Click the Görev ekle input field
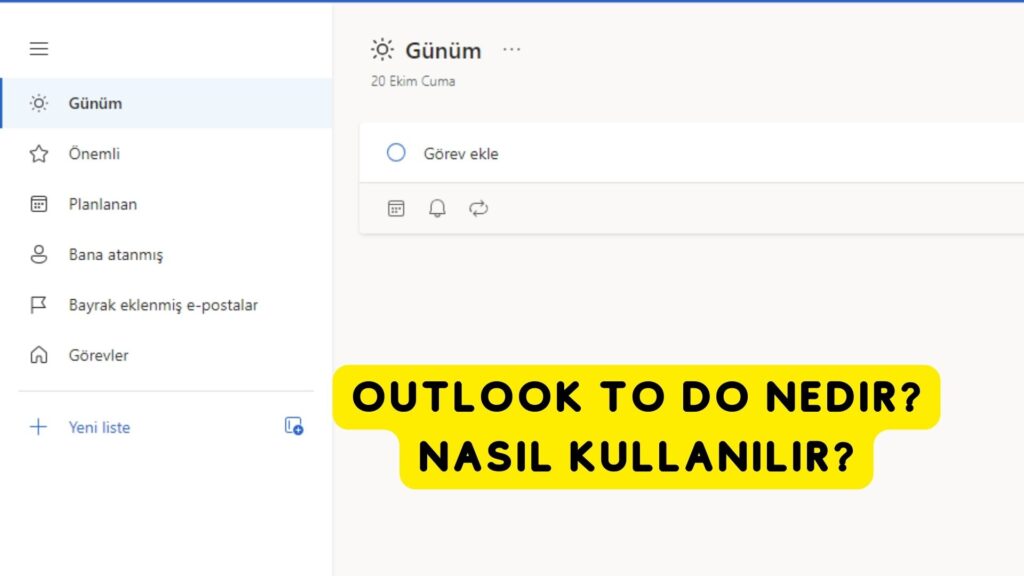Viewport: 1024px width, 576px height. [x=462, y=153]
